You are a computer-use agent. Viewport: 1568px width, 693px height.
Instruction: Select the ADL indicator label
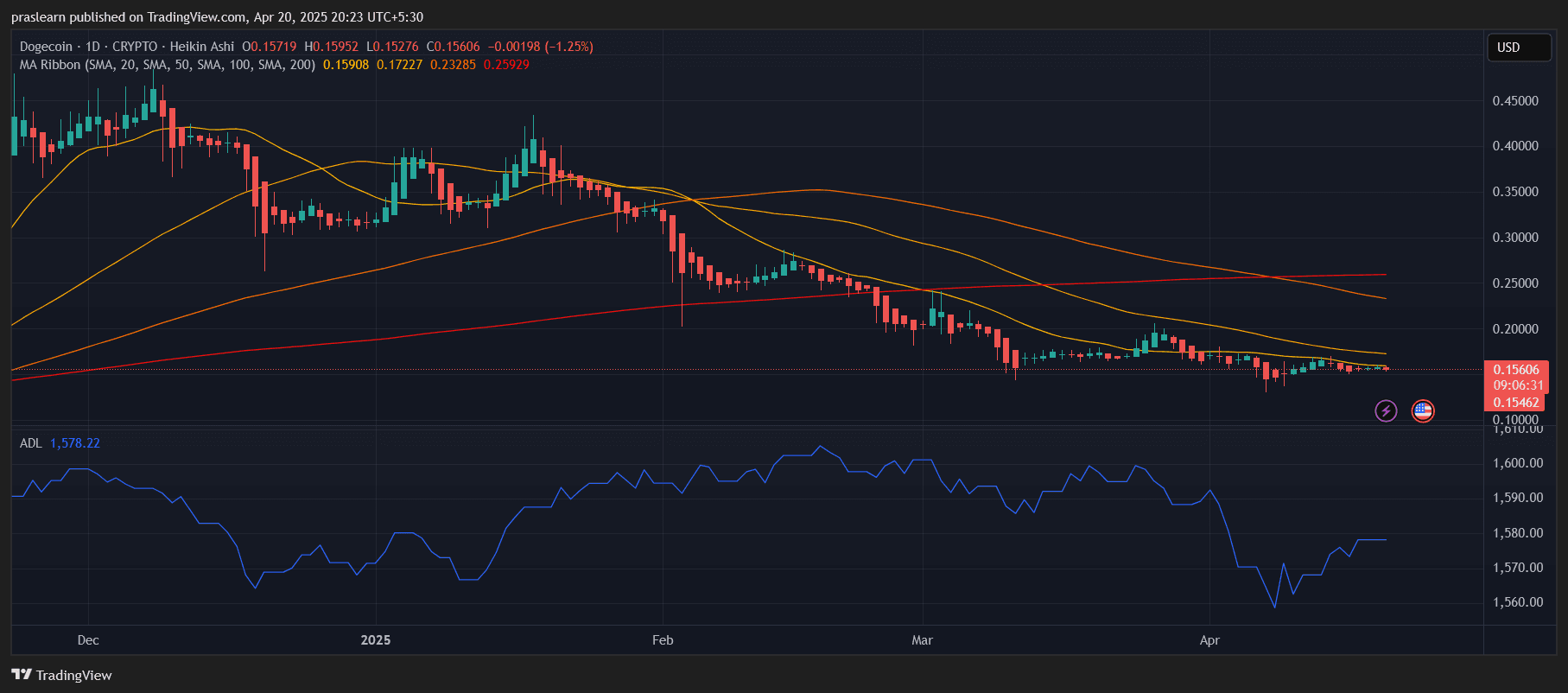30,443
